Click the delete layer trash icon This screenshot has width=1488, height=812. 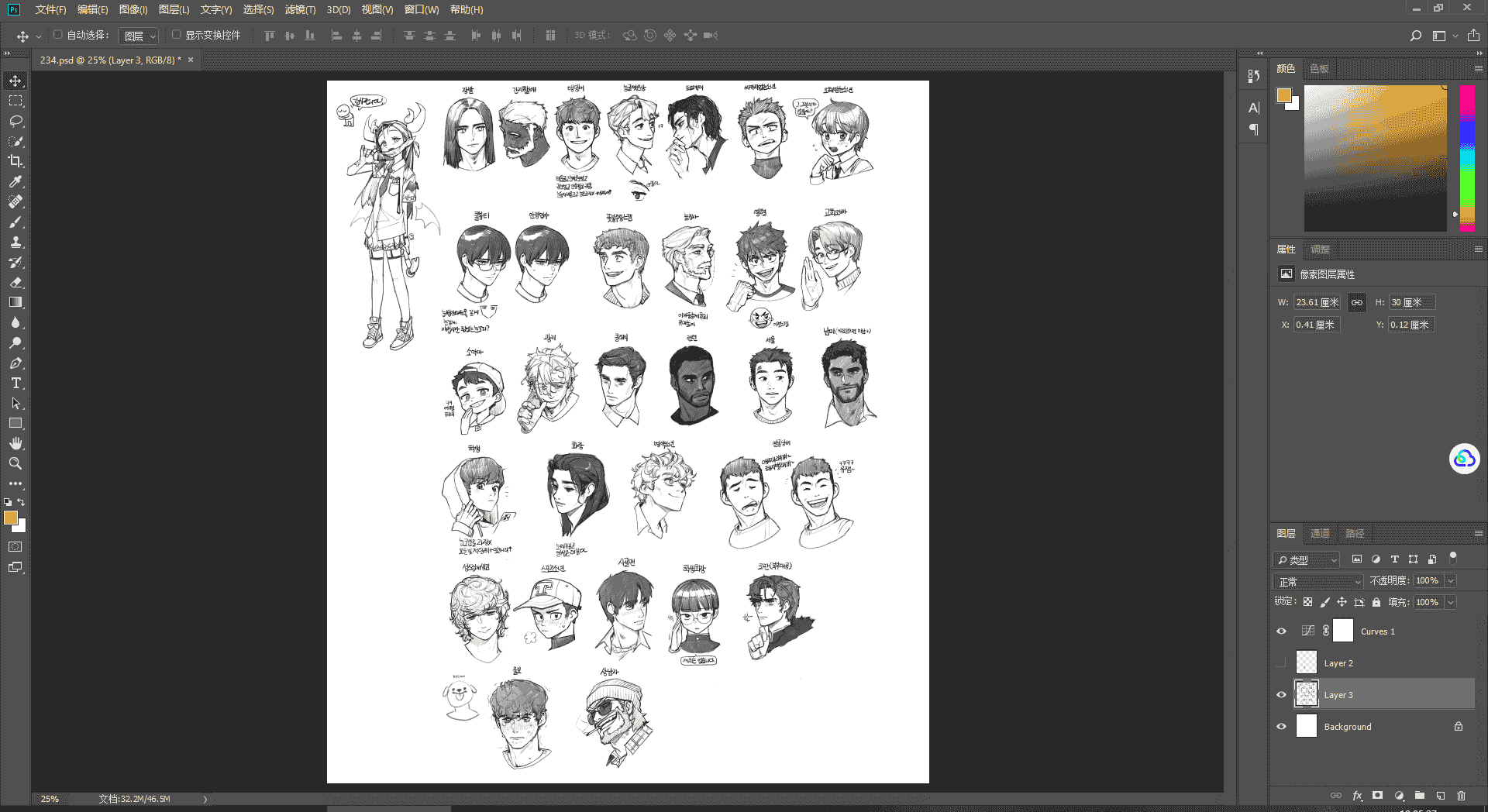[1461, 796]
